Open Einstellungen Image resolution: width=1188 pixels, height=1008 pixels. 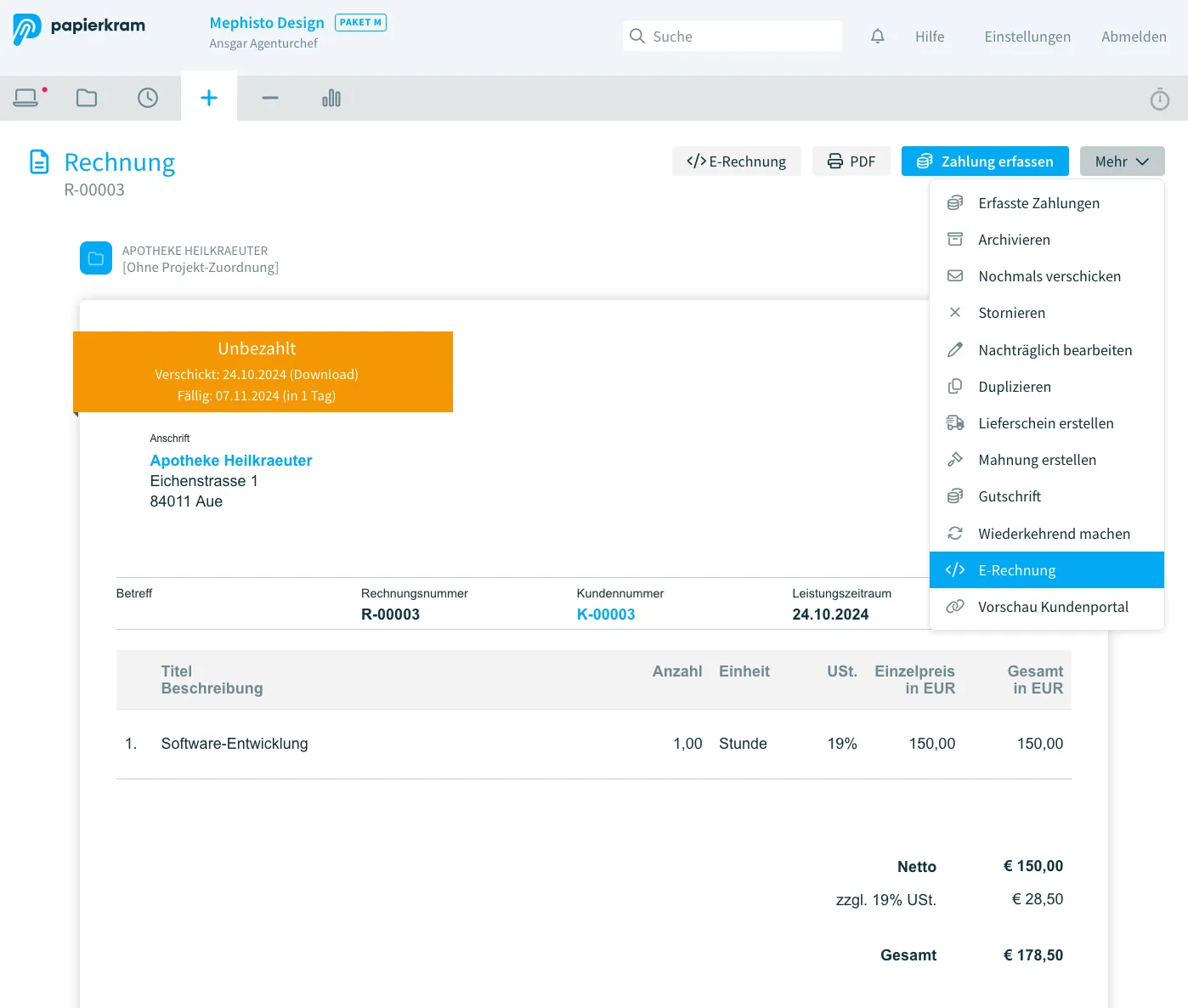(1027, 37)
